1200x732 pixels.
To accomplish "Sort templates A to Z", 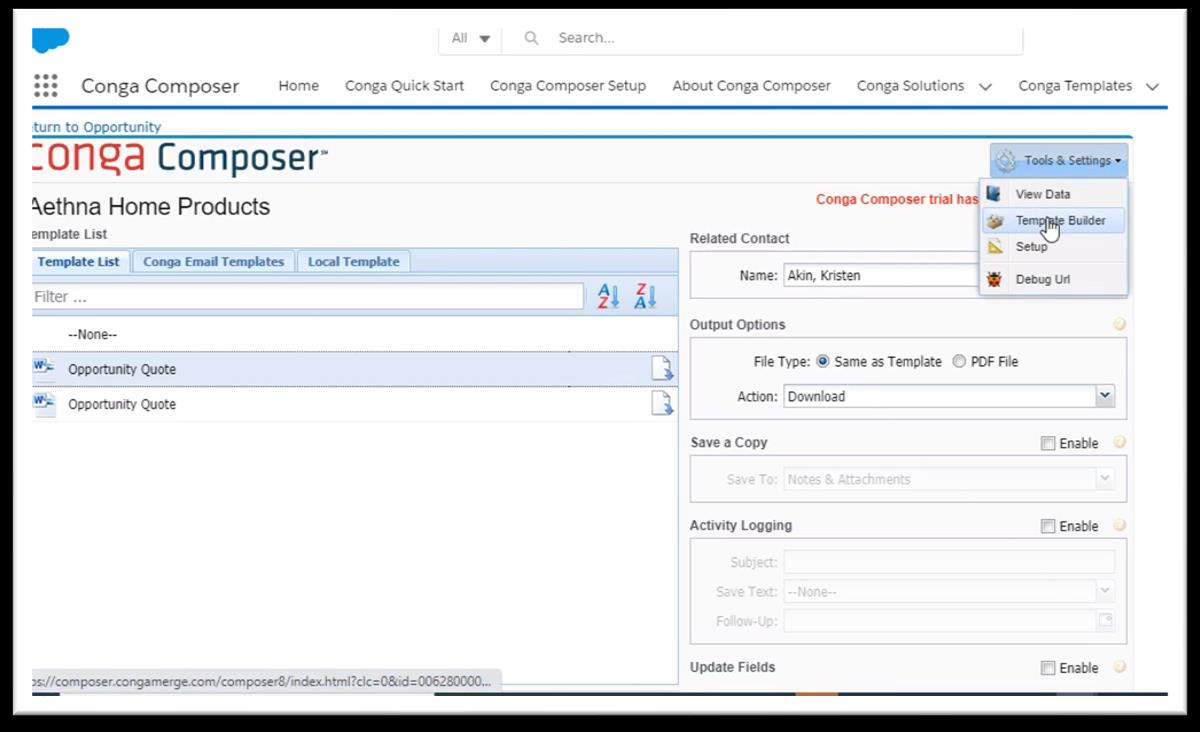I will click(x=608, y=296).
